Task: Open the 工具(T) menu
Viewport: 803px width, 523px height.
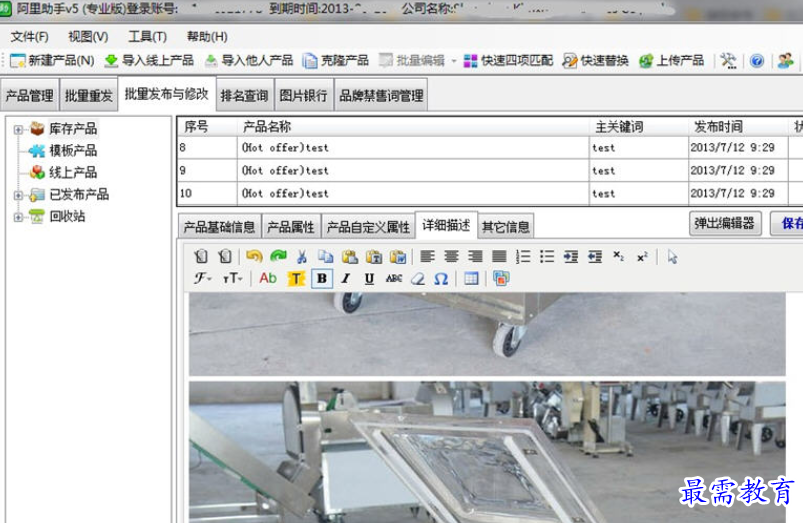Action: coord(147,37)
